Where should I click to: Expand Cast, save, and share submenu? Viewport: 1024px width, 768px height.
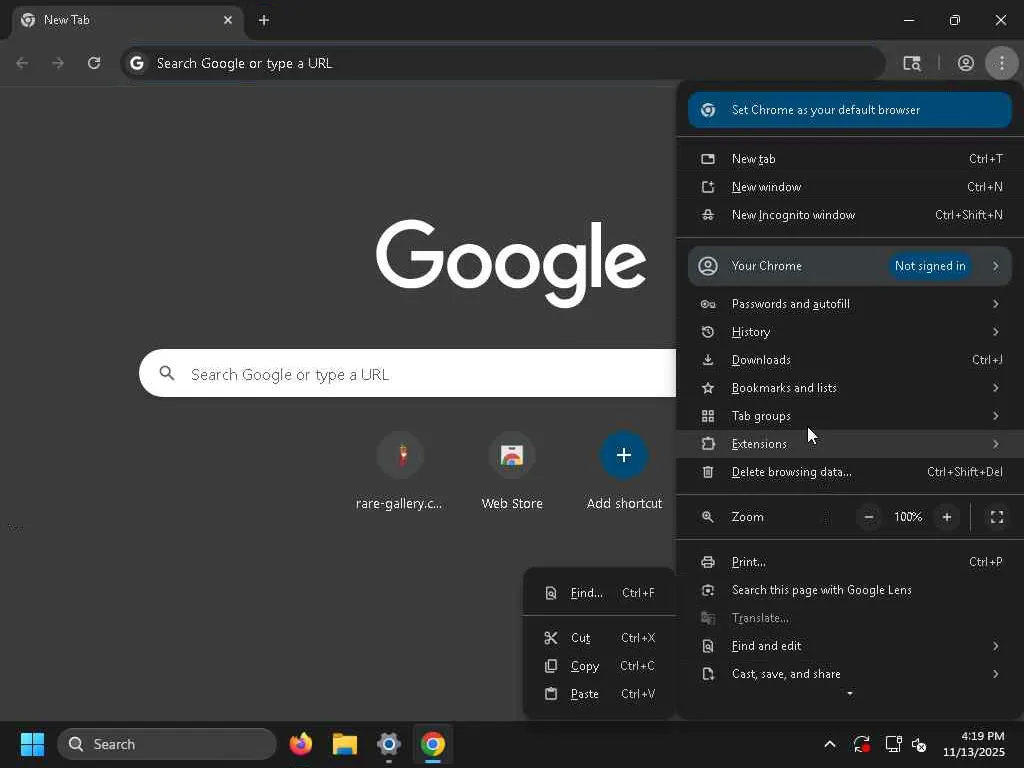[850, 674]
